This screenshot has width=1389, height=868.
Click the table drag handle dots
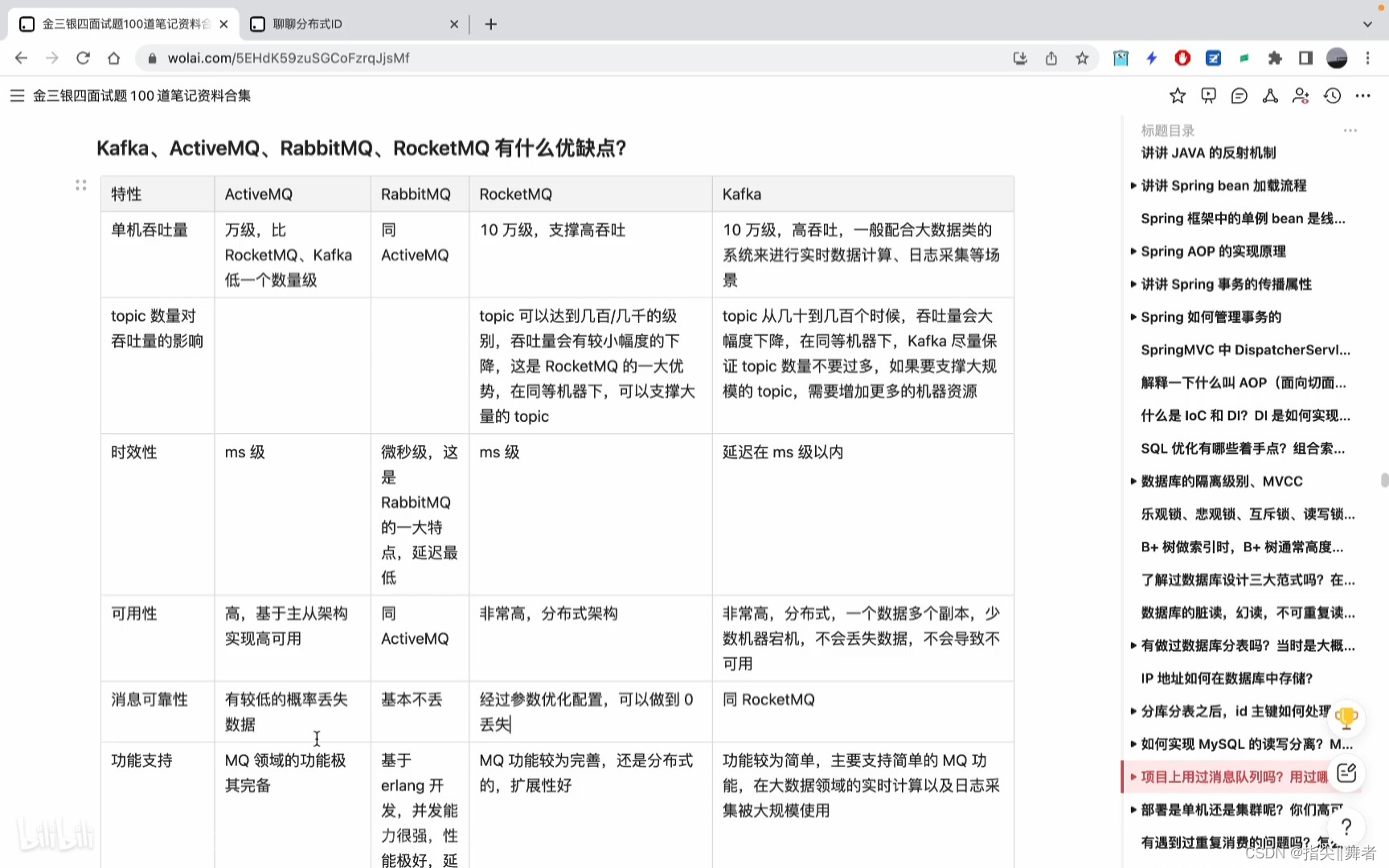(x=80, y=185)
